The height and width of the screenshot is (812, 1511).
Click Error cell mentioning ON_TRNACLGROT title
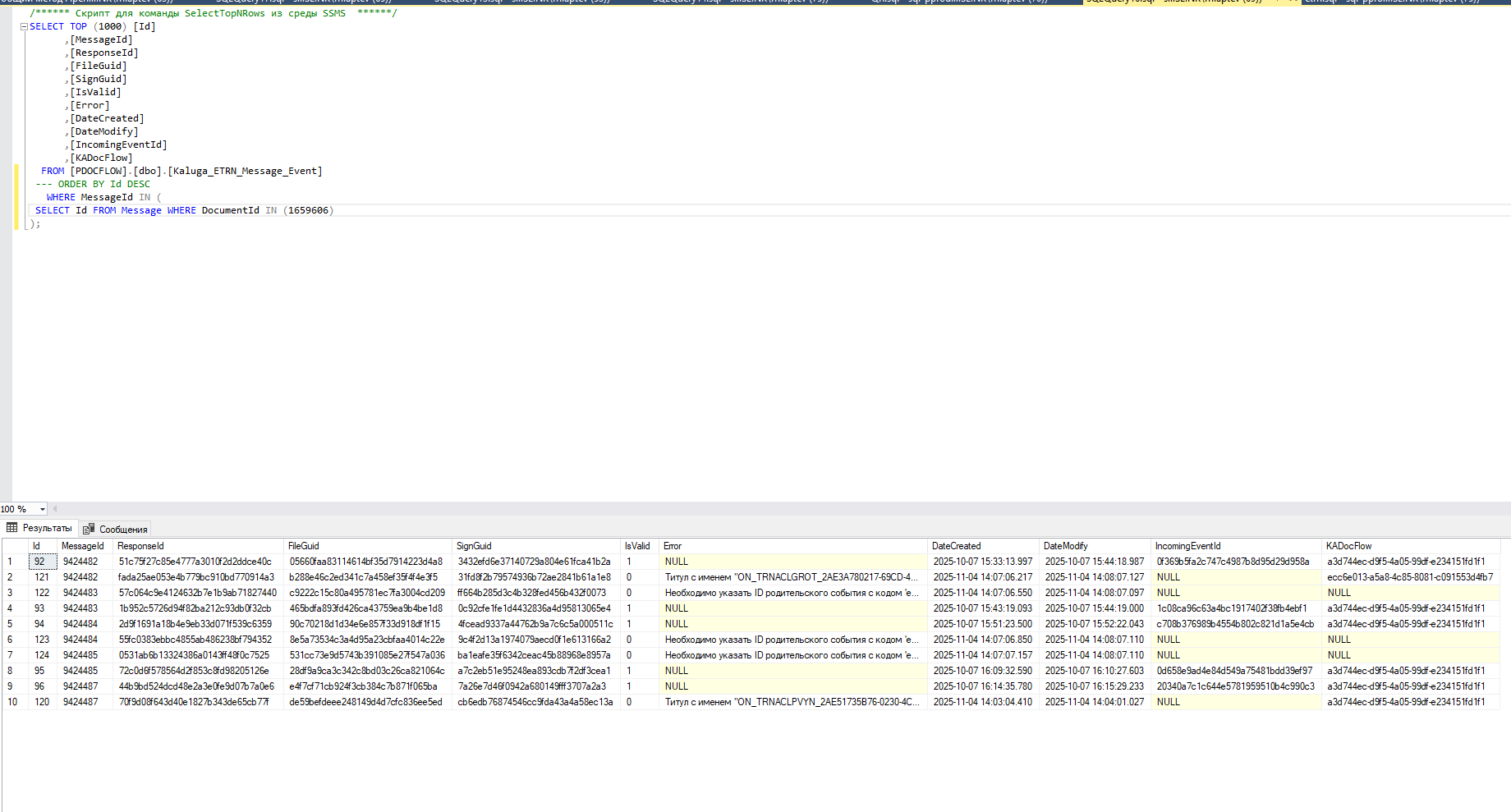[x=793, y=577]
